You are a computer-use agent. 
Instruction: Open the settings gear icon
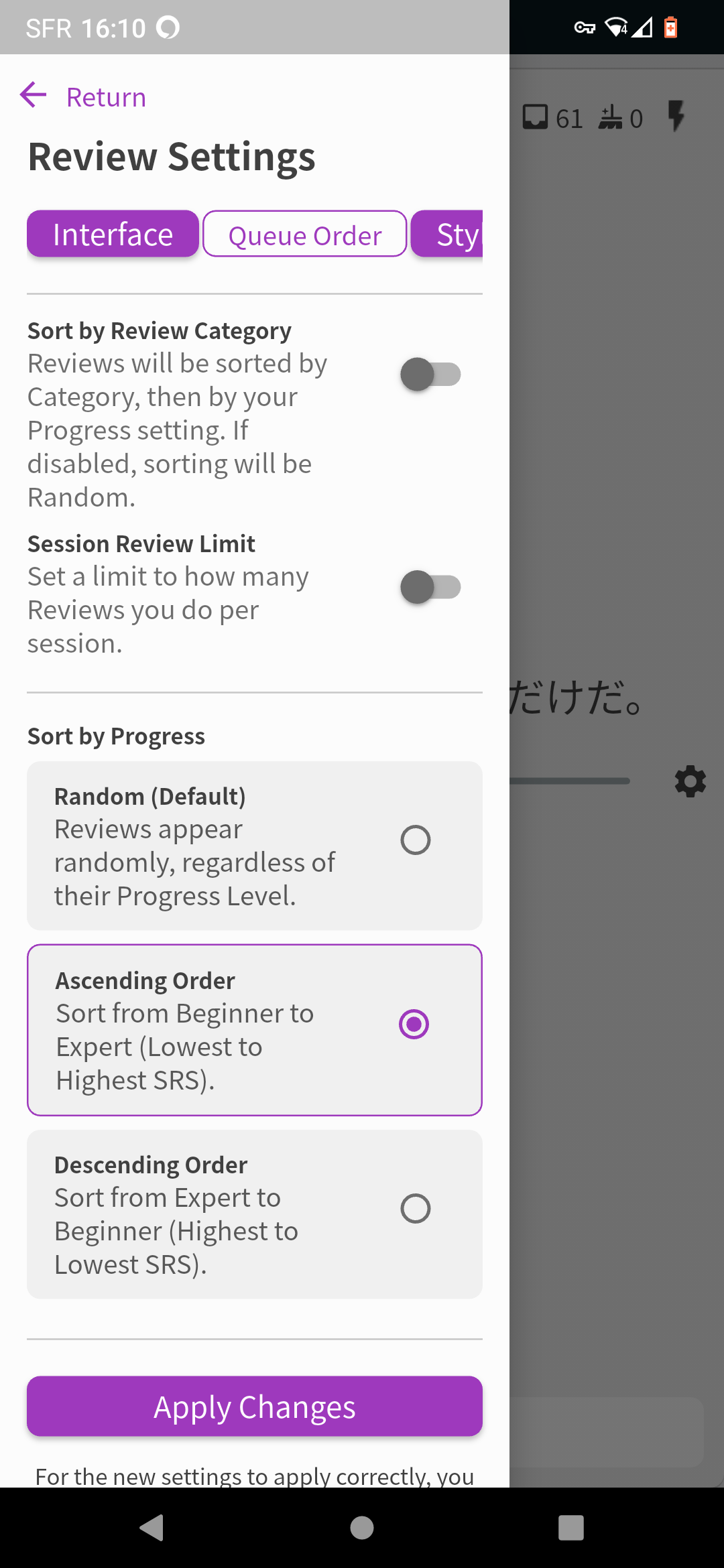point(690,781)
